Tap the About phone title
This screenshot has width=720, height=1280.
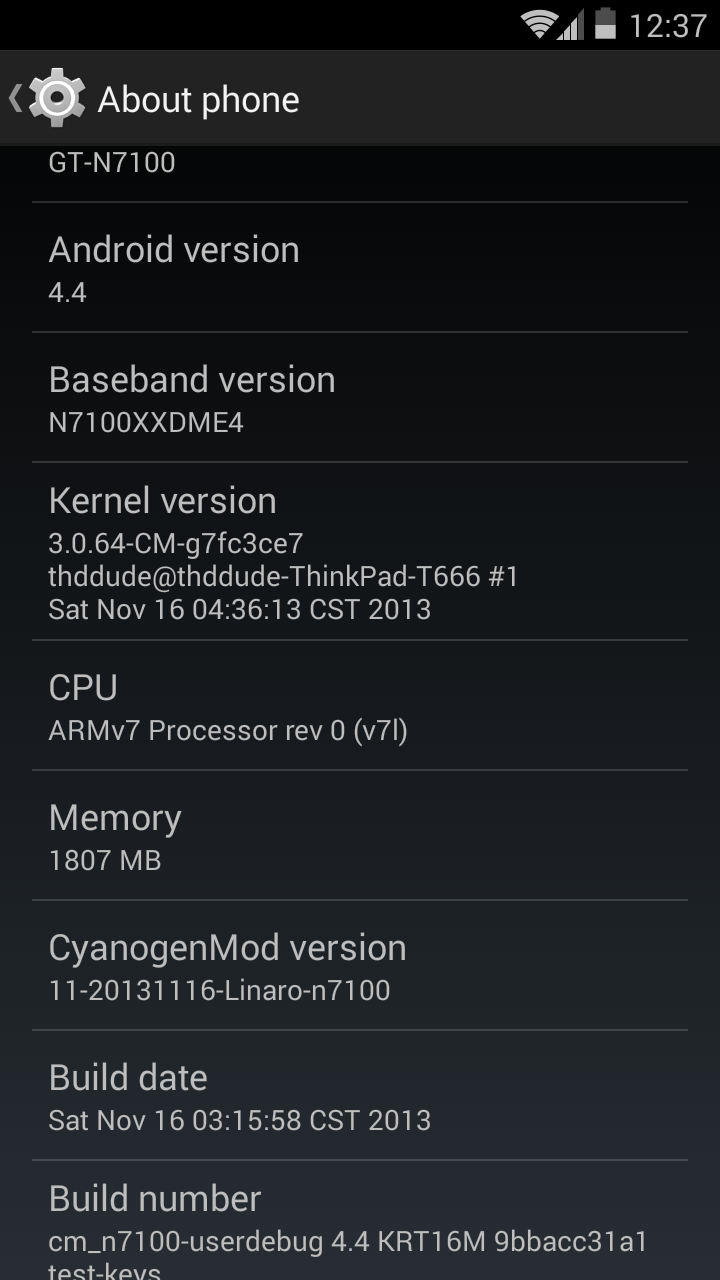point(198,99)
